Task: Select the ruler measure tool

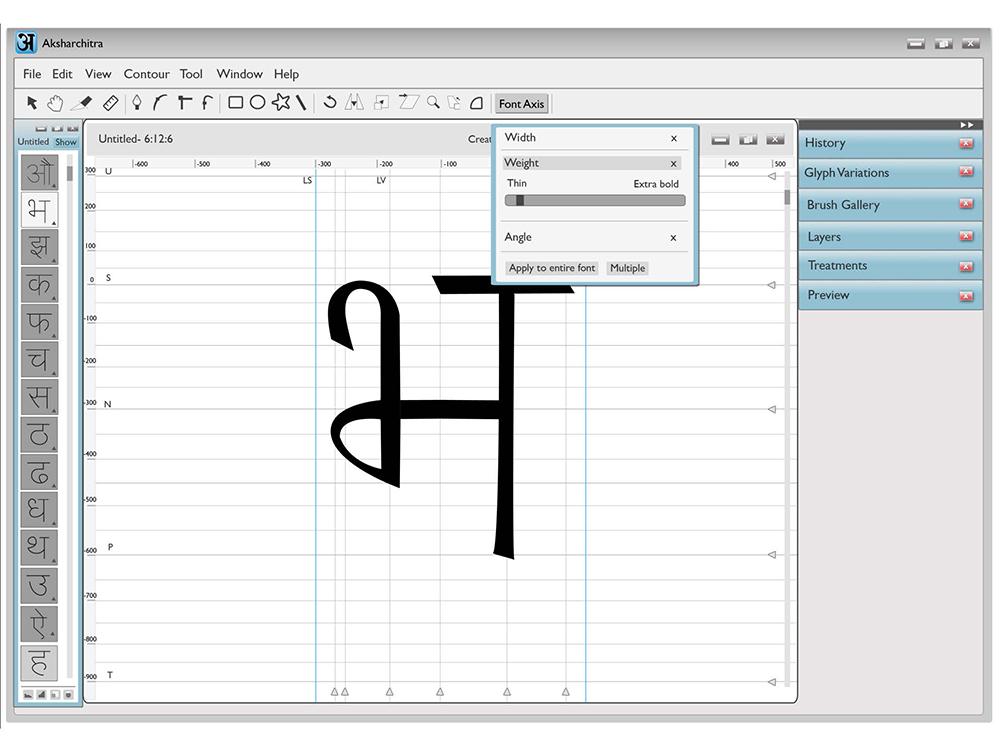Action: [x=110, y=103]
